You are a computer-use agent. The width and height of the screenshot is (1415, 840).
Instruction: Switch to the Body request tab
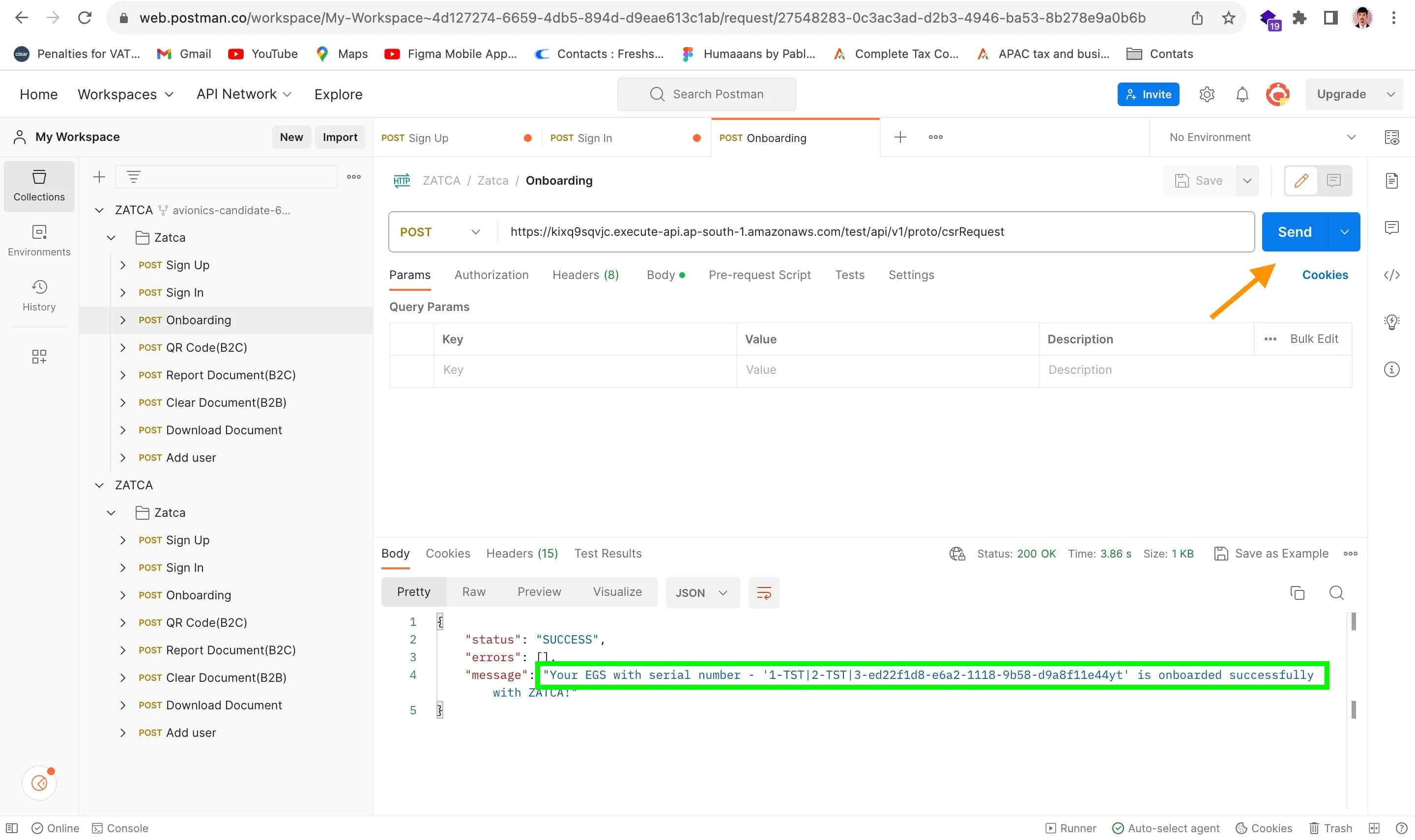point(665,276)
